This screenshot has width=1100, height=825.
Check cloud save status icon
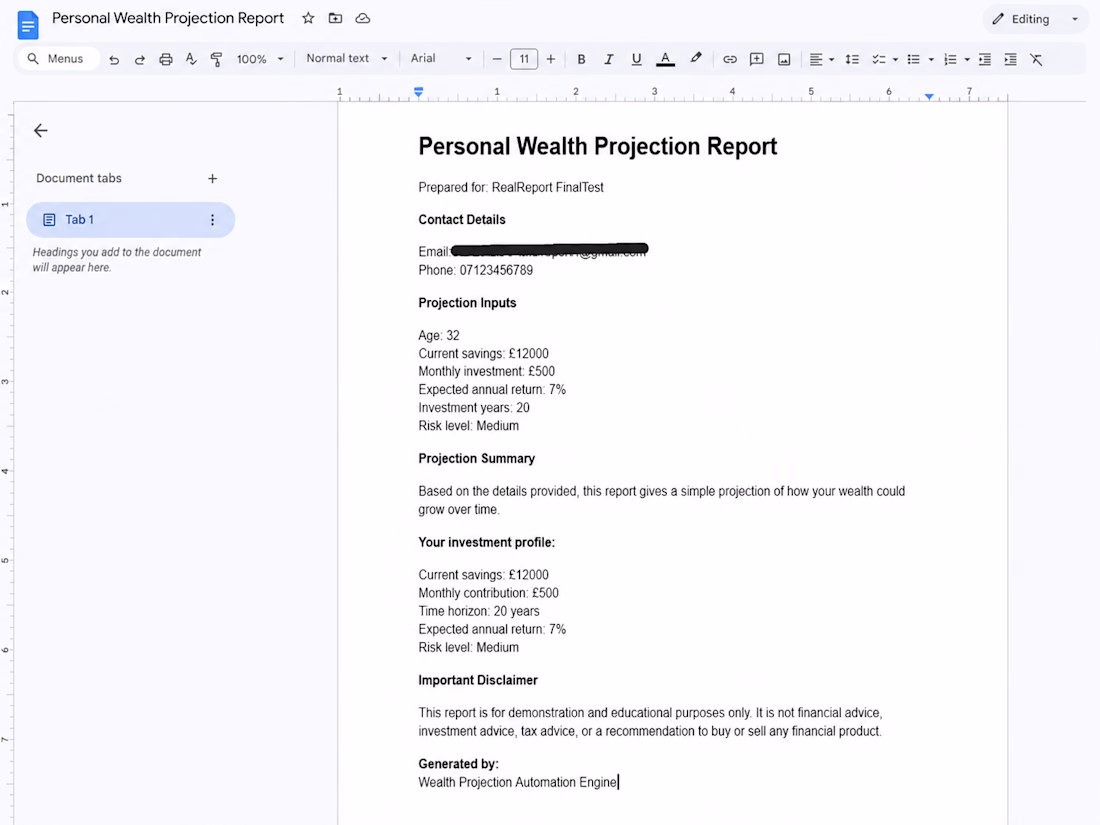pos(363,18)
